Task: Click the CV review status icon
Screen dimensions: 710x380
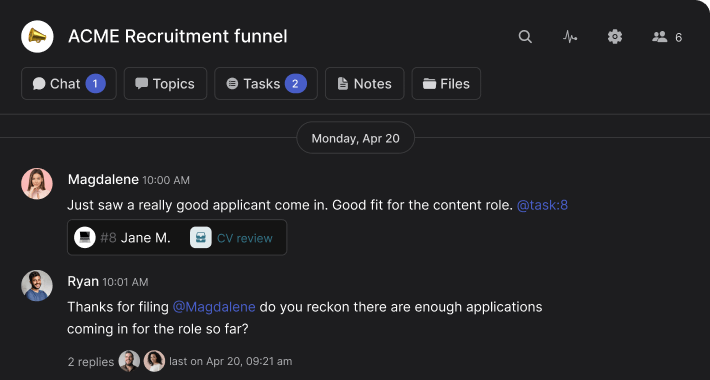Action: click(x=201, y=237)
